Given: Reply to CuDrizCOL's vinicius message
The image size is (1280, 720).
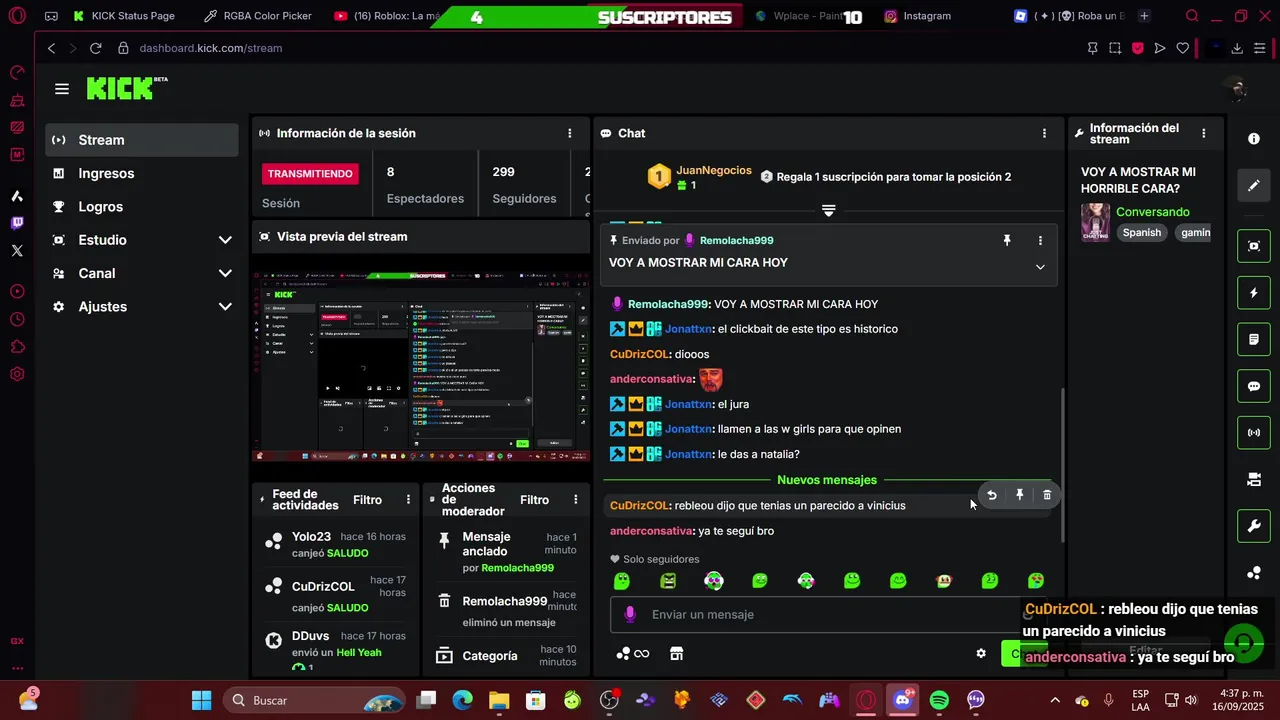Looking at the screenshot, I should [992, 495].
